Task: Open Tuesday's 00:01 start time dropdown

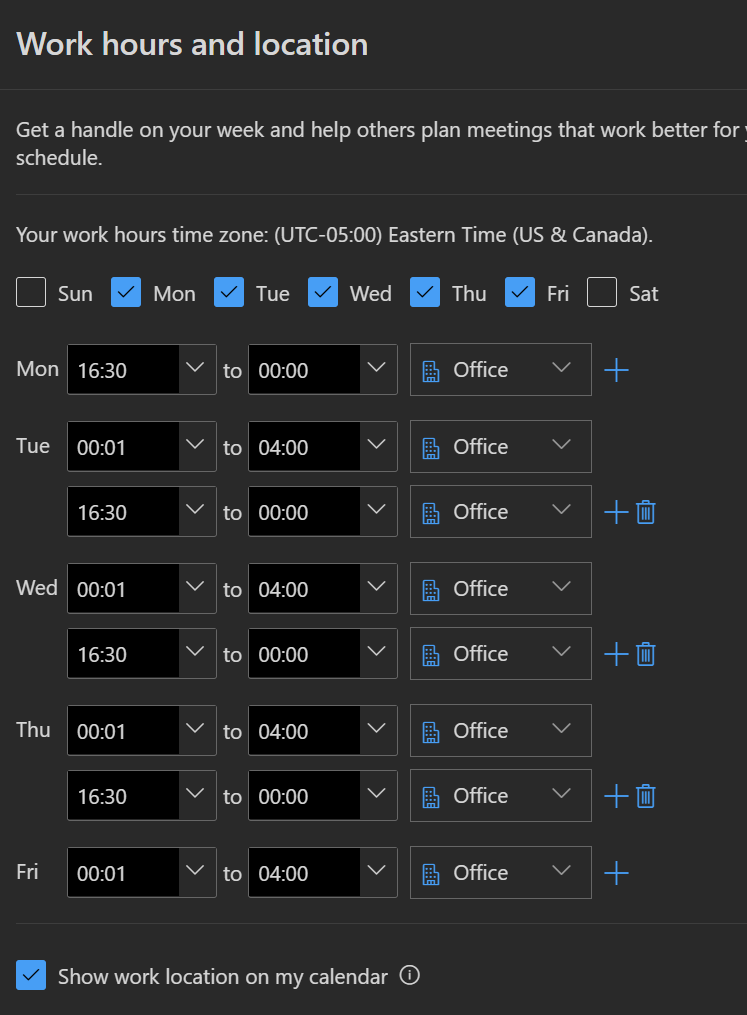Action: [x=195, y=446]
